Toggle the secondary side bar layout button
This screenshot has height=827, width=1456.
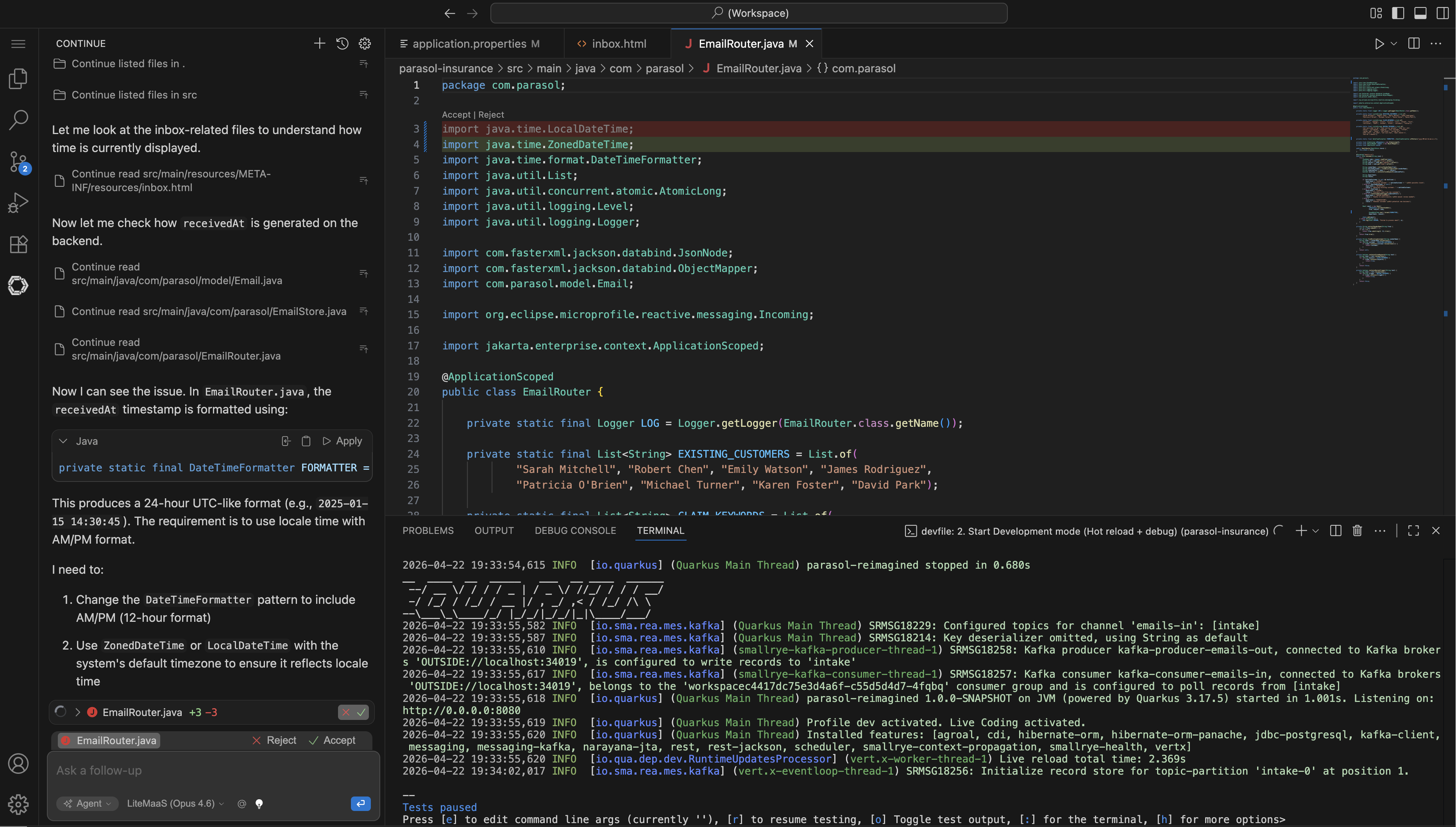tap(1442, 13)
